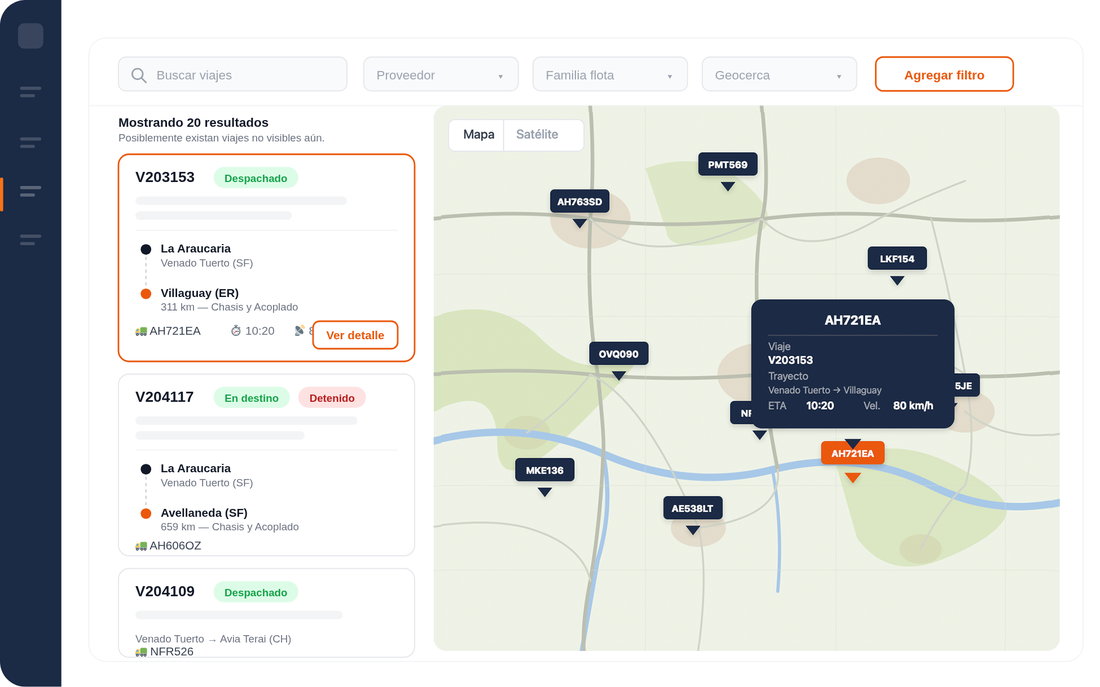Open the Familia flota dropdown
Screen dimensions: 1100x687
610,74
